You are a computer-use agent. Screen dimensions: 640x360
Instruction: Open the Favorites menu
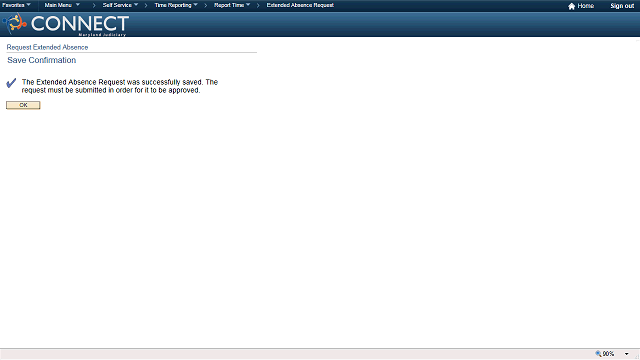click(x=16, y=5)
